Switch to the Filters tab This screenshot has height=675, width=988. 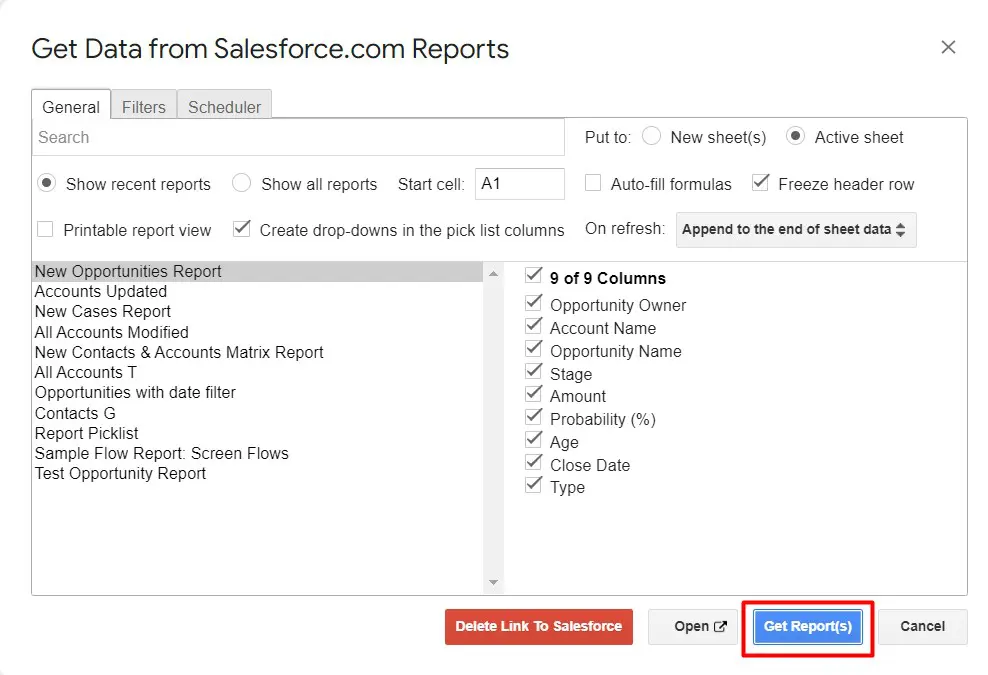coord(144,106)
